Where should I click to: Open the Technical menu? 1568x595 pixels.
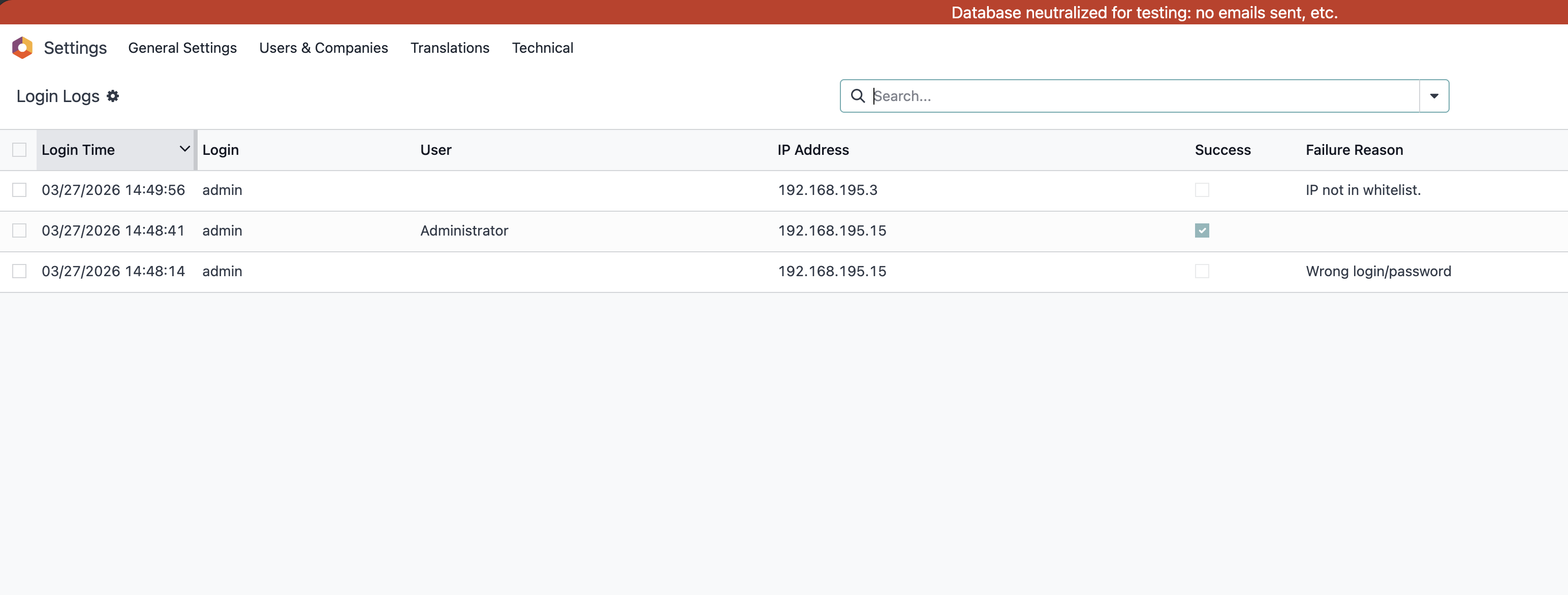(x=542, y=48)
